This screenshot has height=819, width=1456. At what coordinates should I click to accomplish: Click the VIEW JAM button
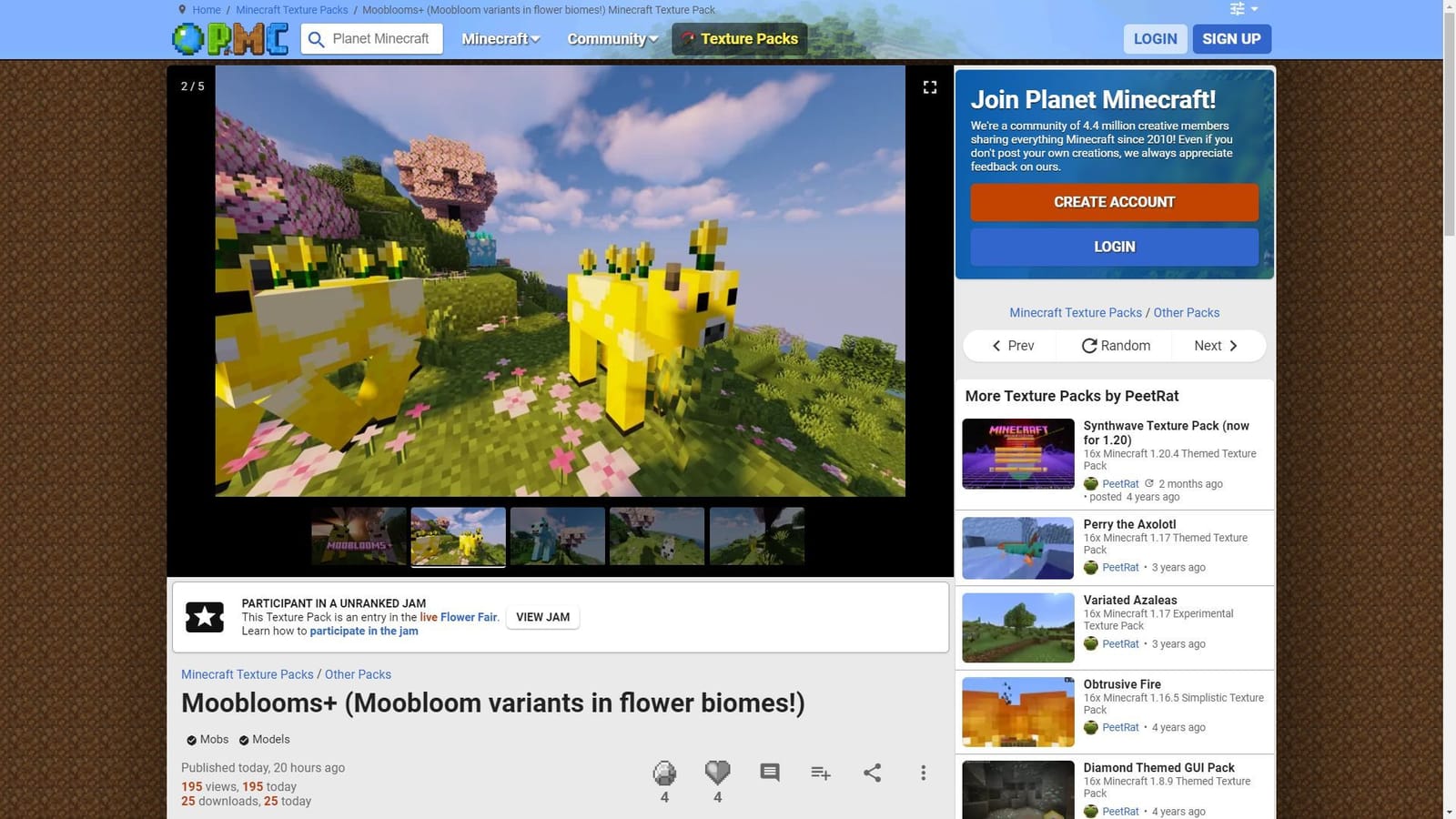click(x=542, y=617)
